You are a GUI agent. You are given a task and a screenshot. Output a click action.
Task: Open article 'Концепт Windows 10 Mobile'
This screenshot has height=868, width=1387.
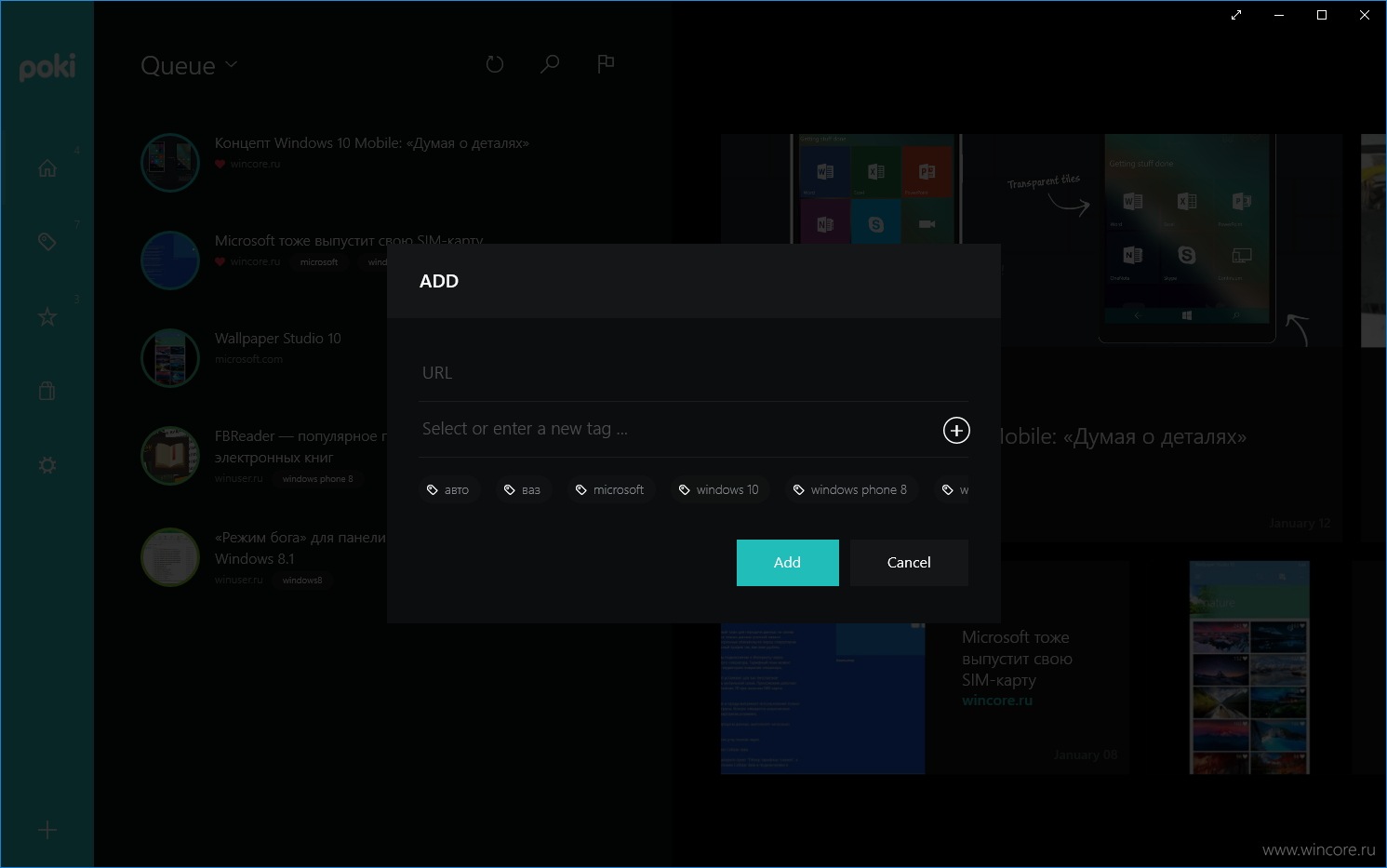371,143
